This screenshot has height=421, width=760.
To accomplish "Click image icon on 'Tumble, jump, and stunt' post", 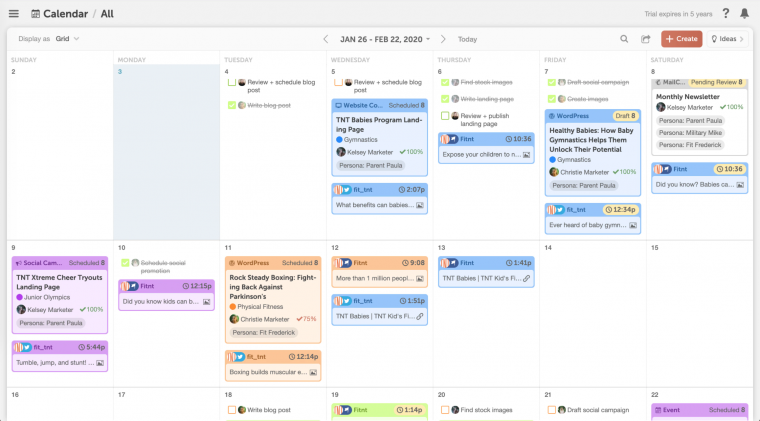I will 100,363.
